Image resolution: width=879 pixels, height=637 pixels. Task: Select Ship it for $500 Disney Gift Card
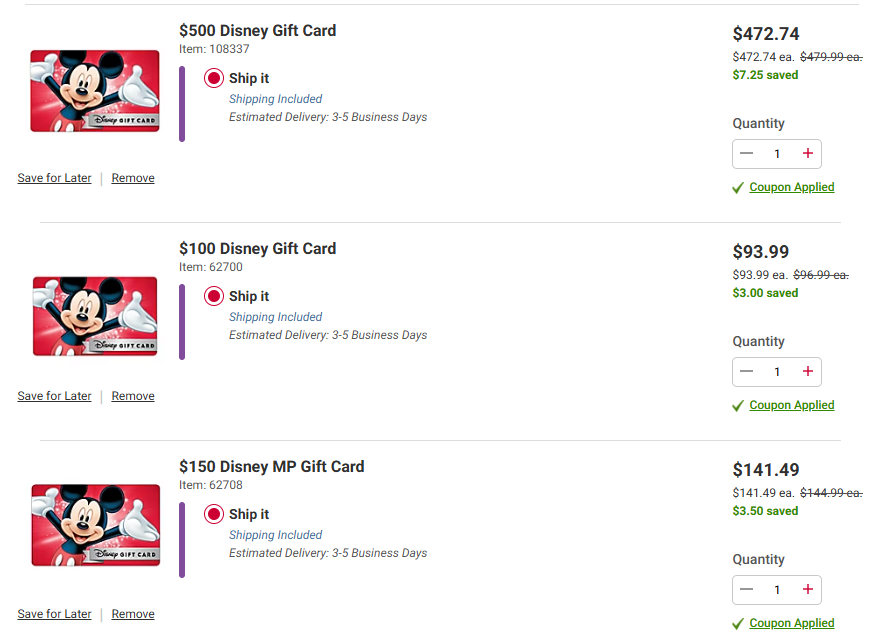coord(214,78)
